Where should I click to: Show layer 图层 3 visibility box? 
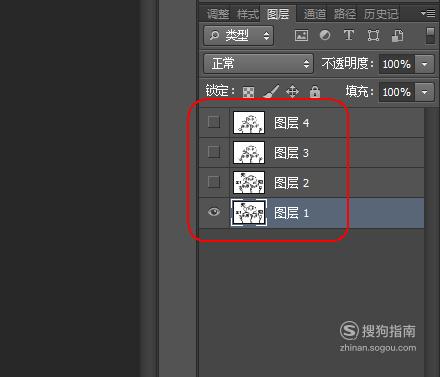coord(214,152)
